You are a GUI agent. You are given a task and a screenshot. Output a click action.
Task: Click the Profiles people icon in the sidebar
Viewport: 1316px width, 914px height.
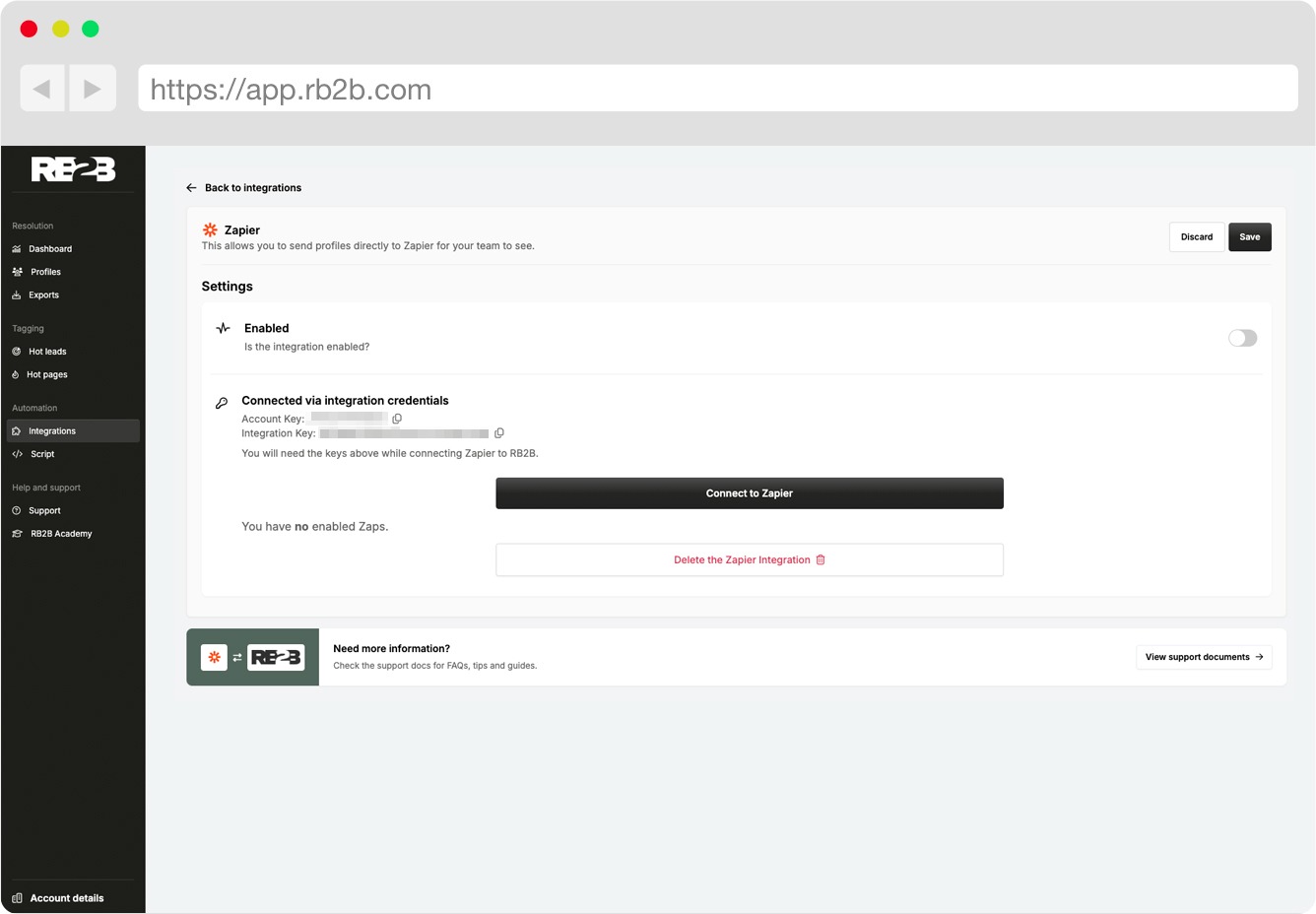[17, 272]
